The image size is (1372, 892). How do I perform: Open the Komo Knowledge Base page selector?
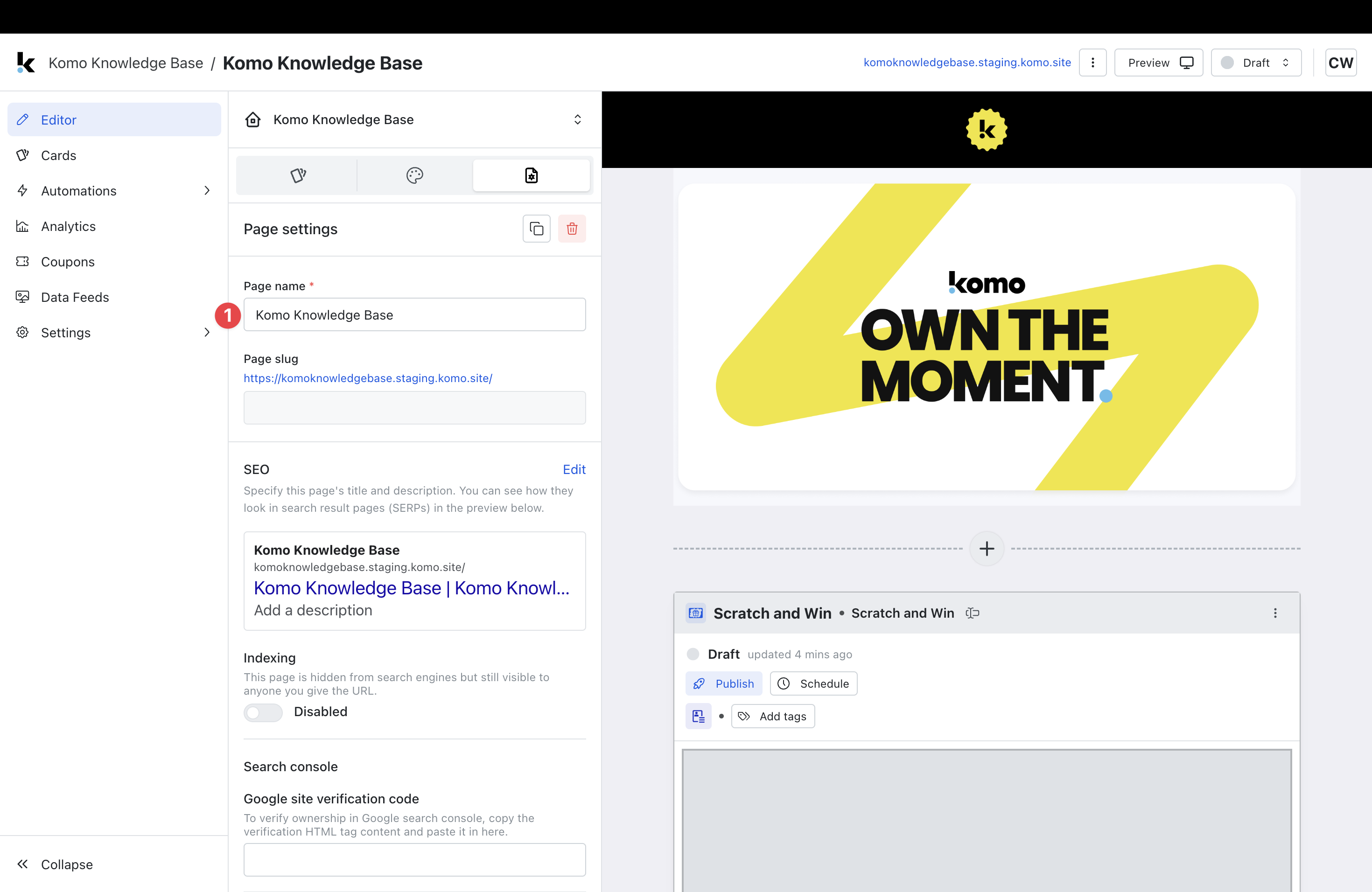tap(414, 119)
